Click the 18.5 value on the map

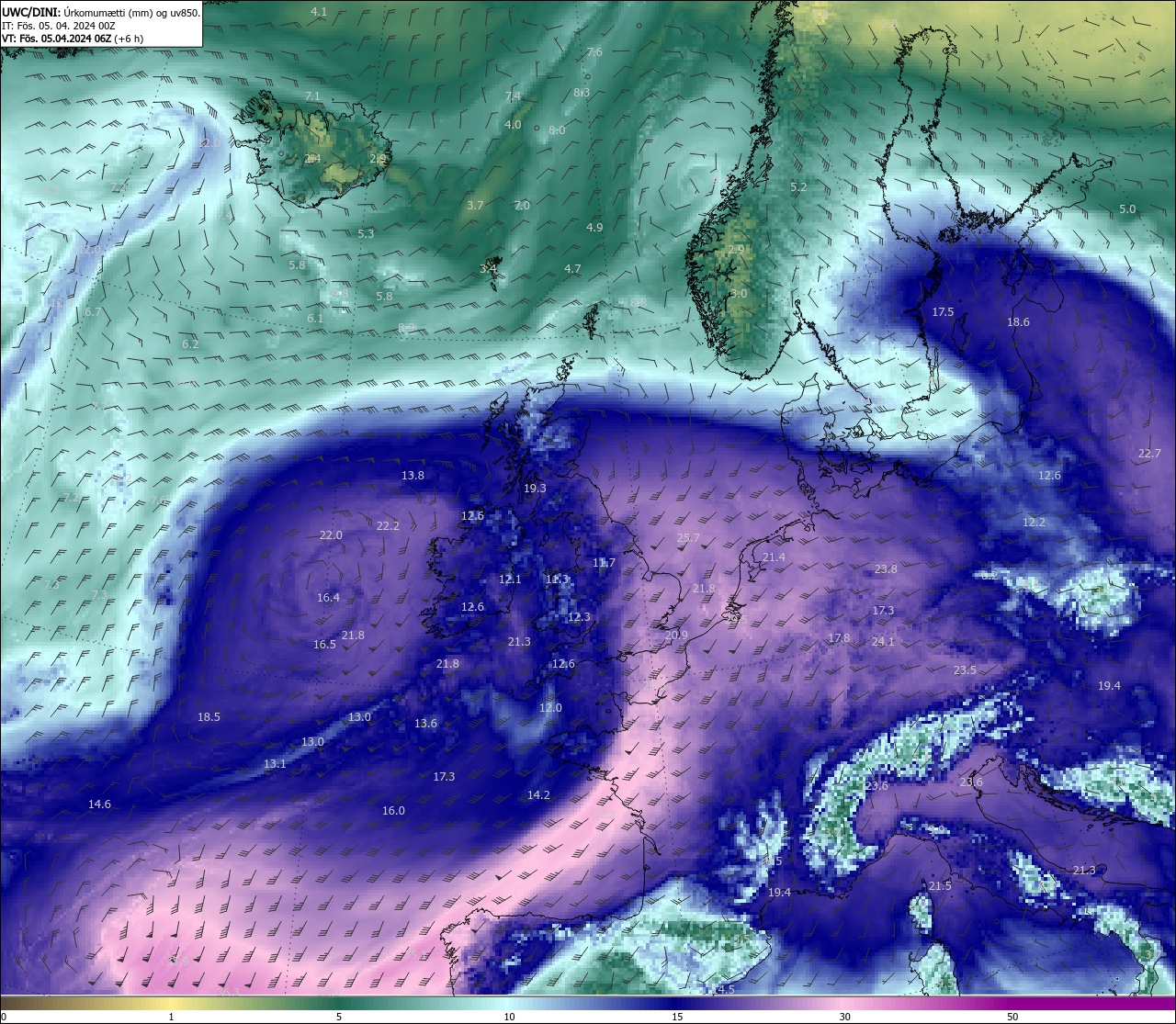point(209,717)
